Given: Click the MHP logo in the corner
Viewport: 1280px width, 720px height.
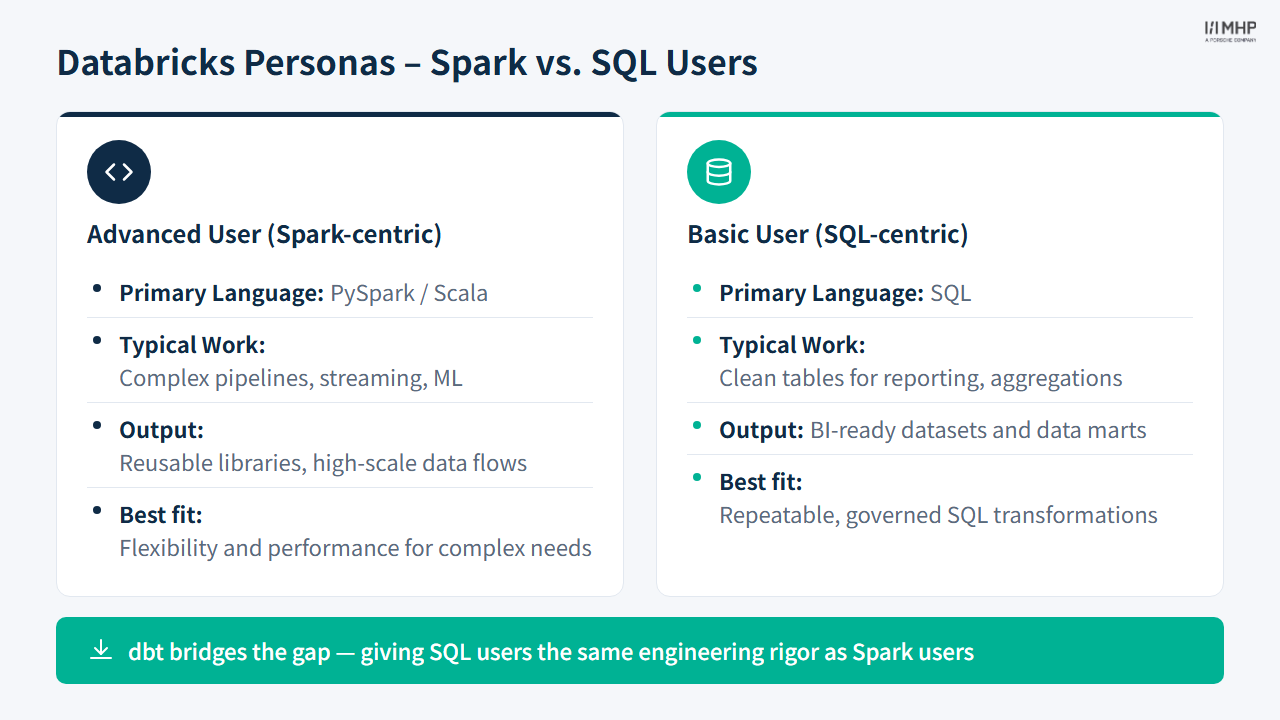Looking at the screenshot, I should click(x=1230, y=31).
